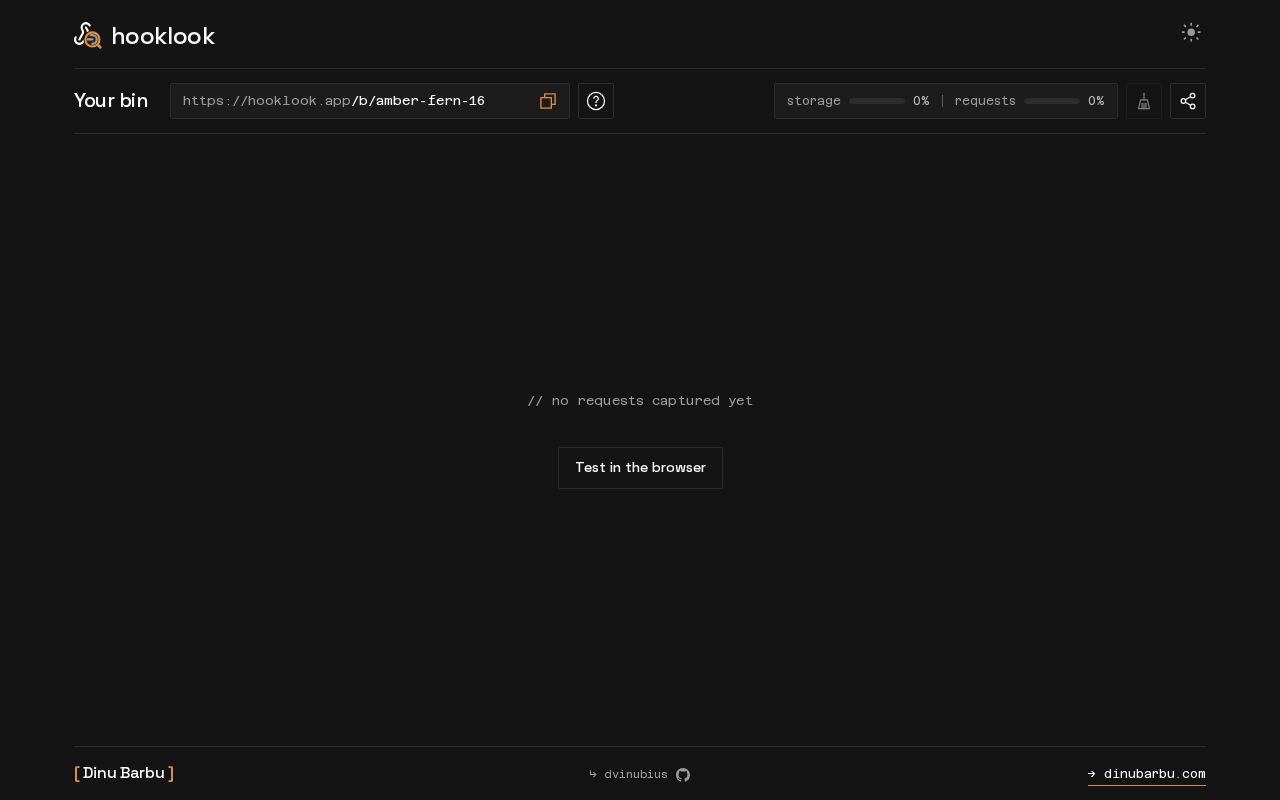The height and width of the screenshot is (800, 1280).
Task: Click the 'Your bin' heading
Action: pos(111,101)
